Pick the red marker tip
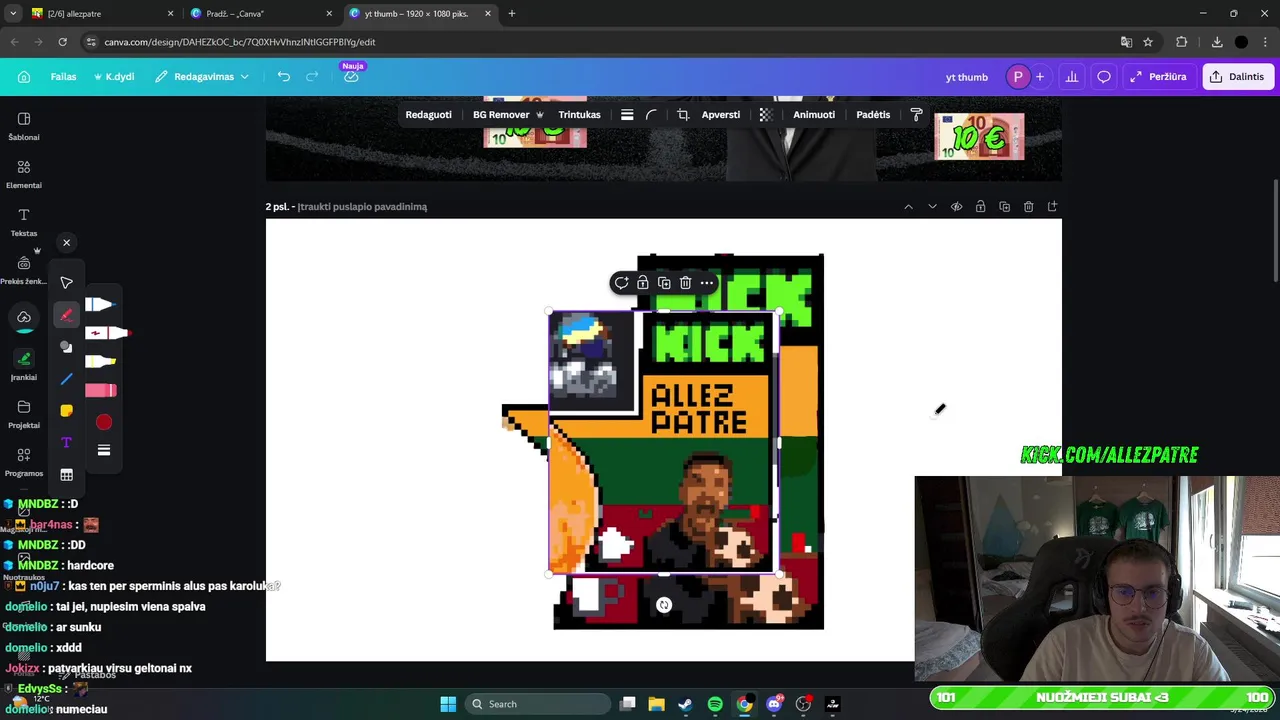The image size is (1280, 720). 108,333
